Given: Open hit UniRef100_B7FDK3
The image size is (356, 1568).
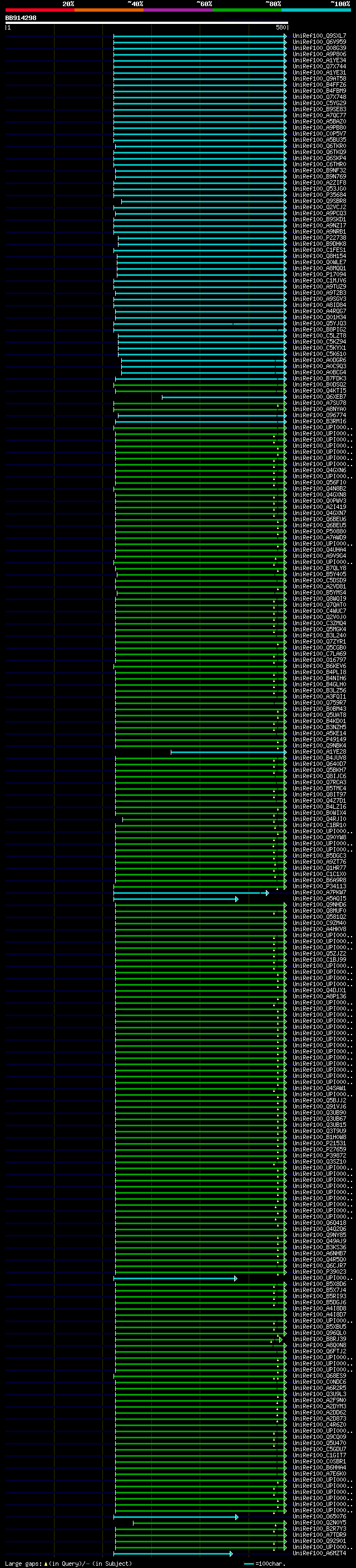Looking at the screenshot, I should point(319,379).
